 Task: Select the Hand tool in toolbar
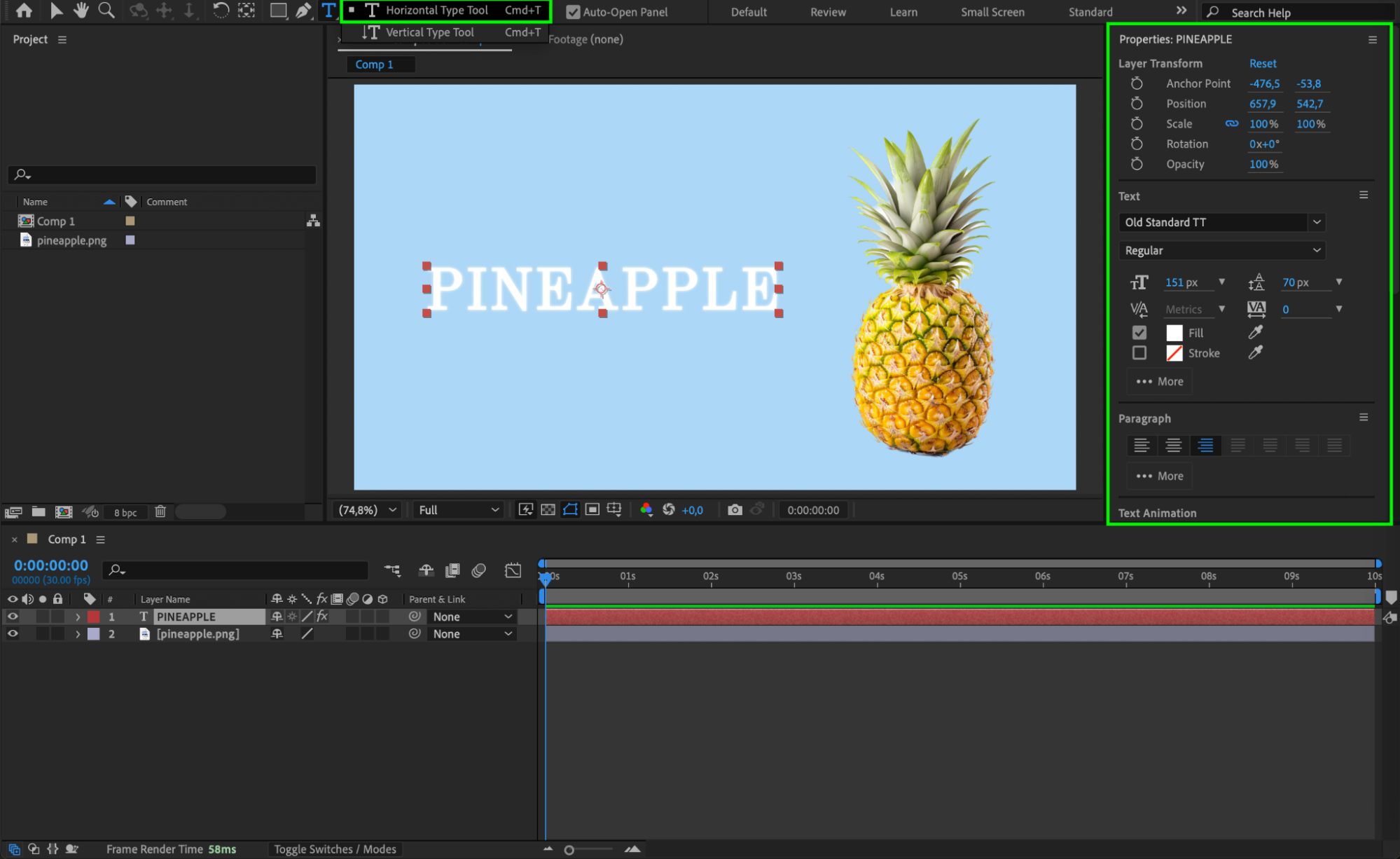click(x=81, y=11)
